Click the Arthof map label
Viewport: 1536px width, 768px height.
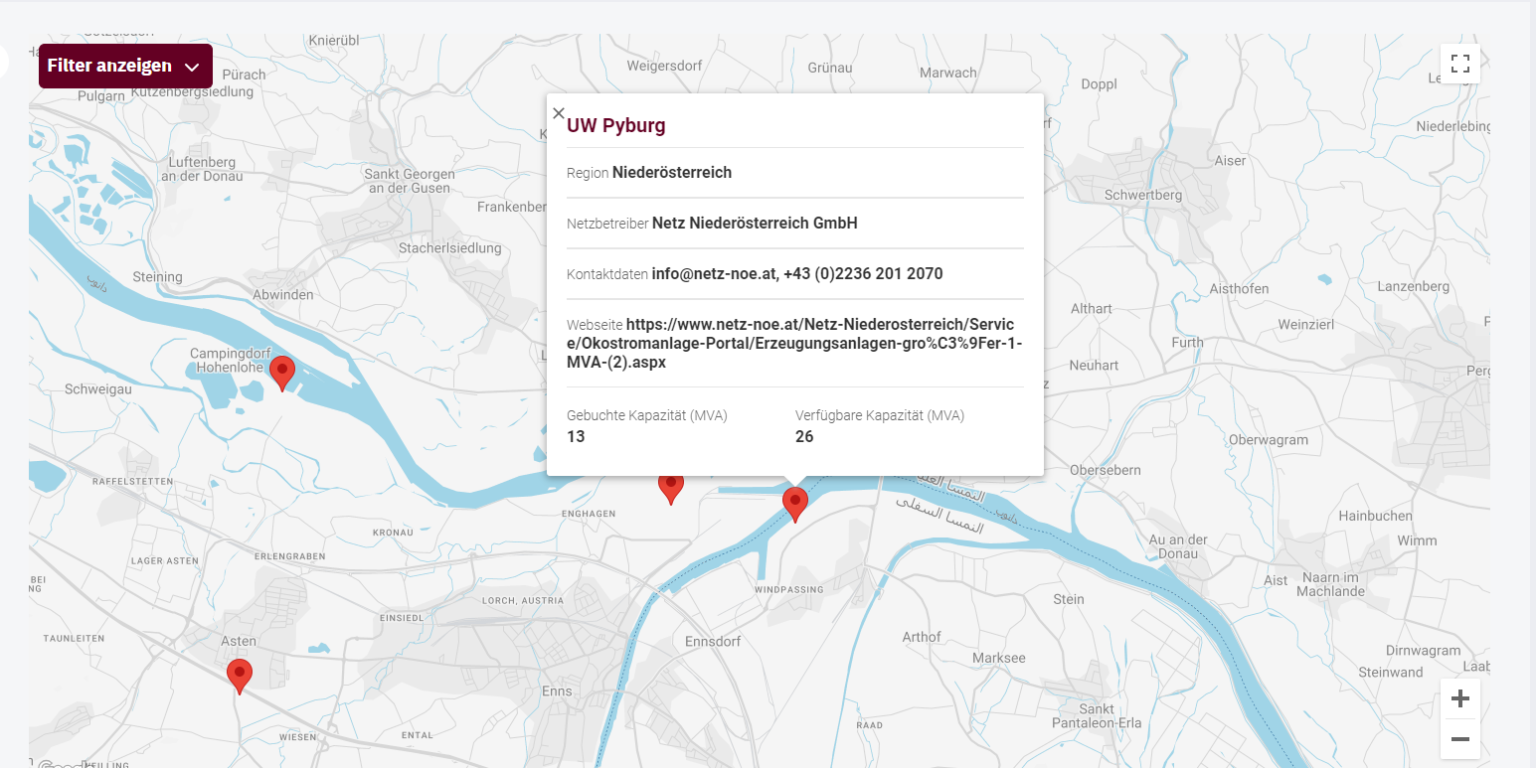click(922, 637)
